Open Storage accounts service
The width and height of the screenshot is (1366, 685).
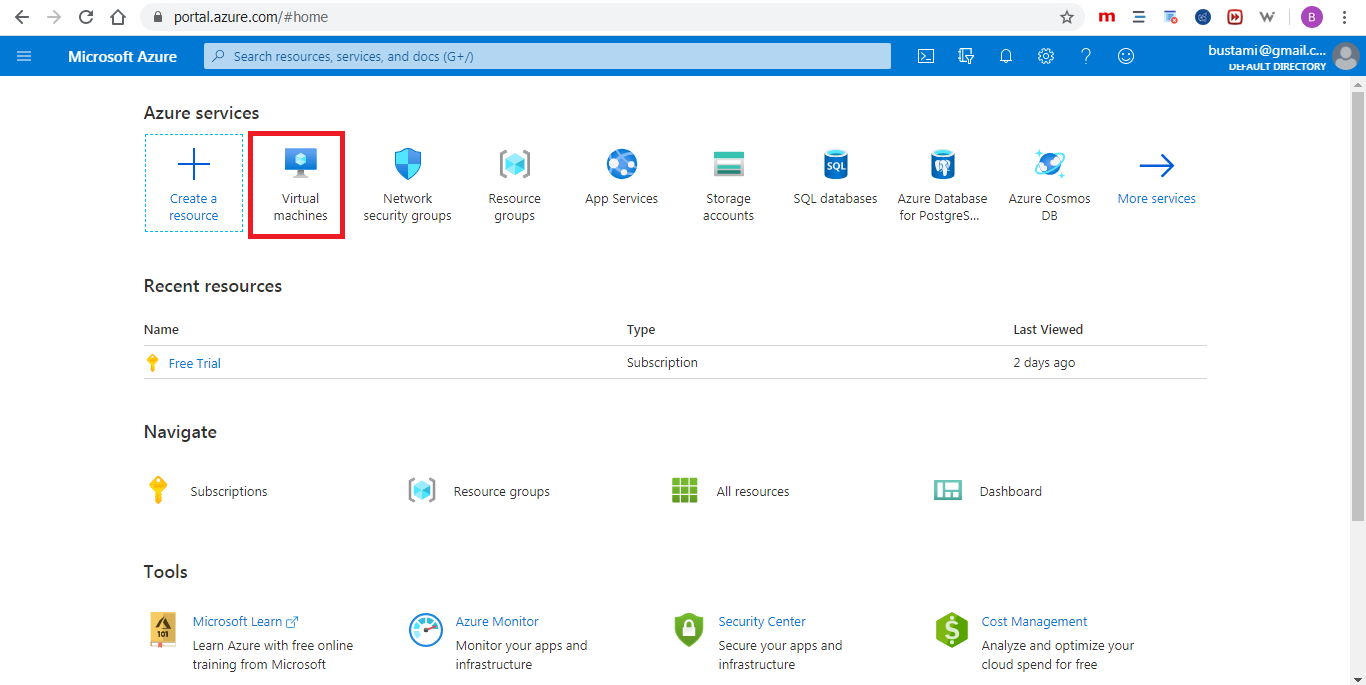coord(728,184)
